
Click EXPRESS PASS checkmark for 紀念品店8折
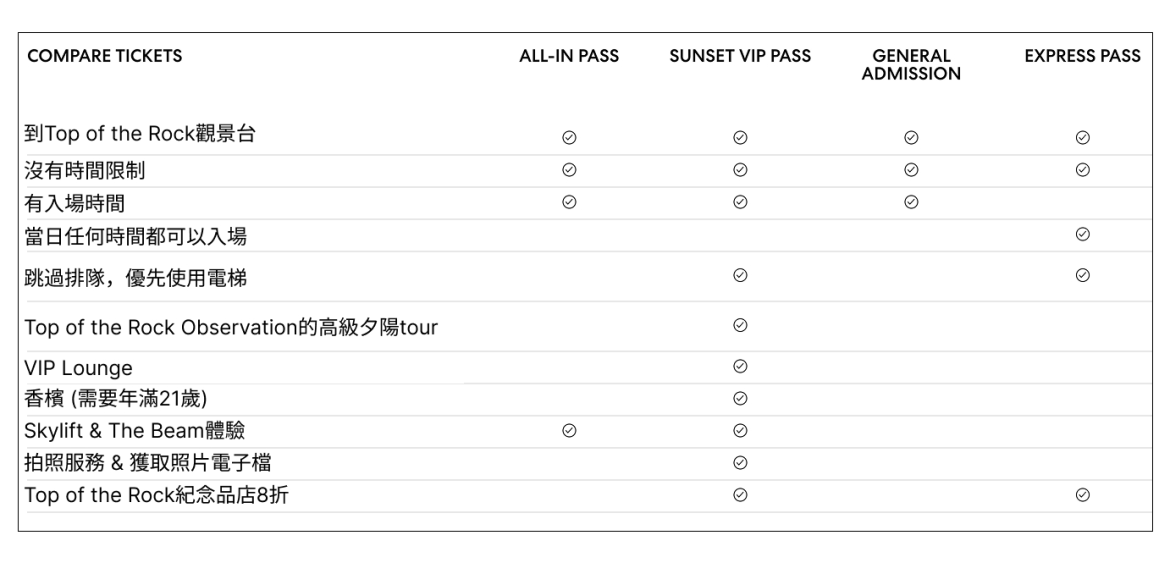(x=1082, y=494)
